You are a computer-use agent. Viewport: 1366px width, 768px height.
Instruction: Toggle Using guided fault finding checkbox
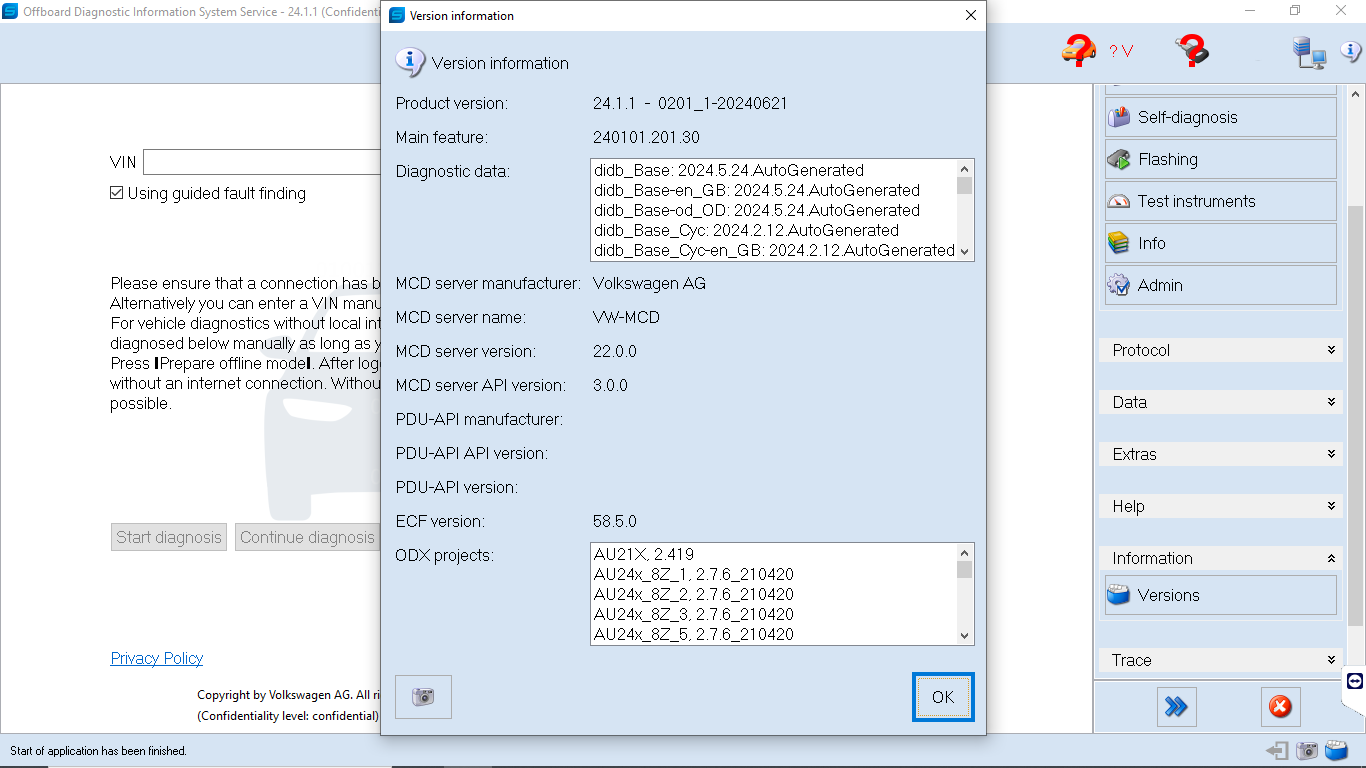[117, 193]
